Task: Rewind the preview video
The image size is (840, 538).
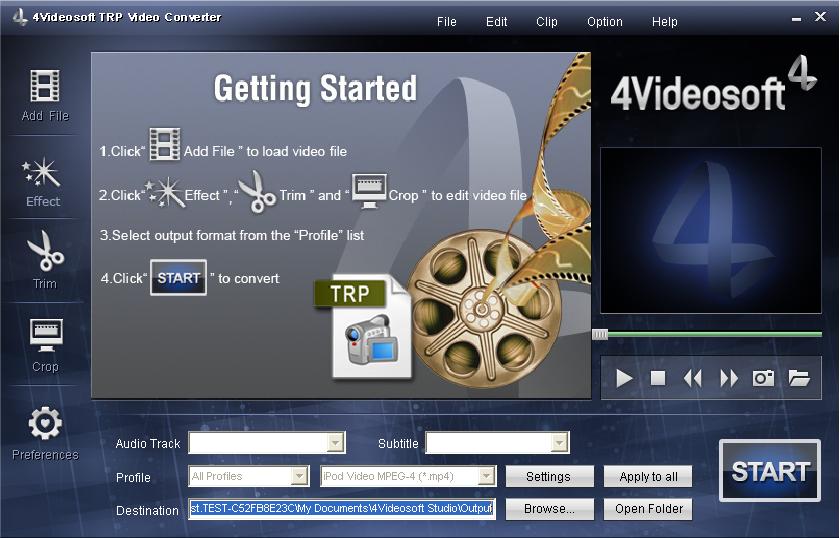Action: coord(693,378)
